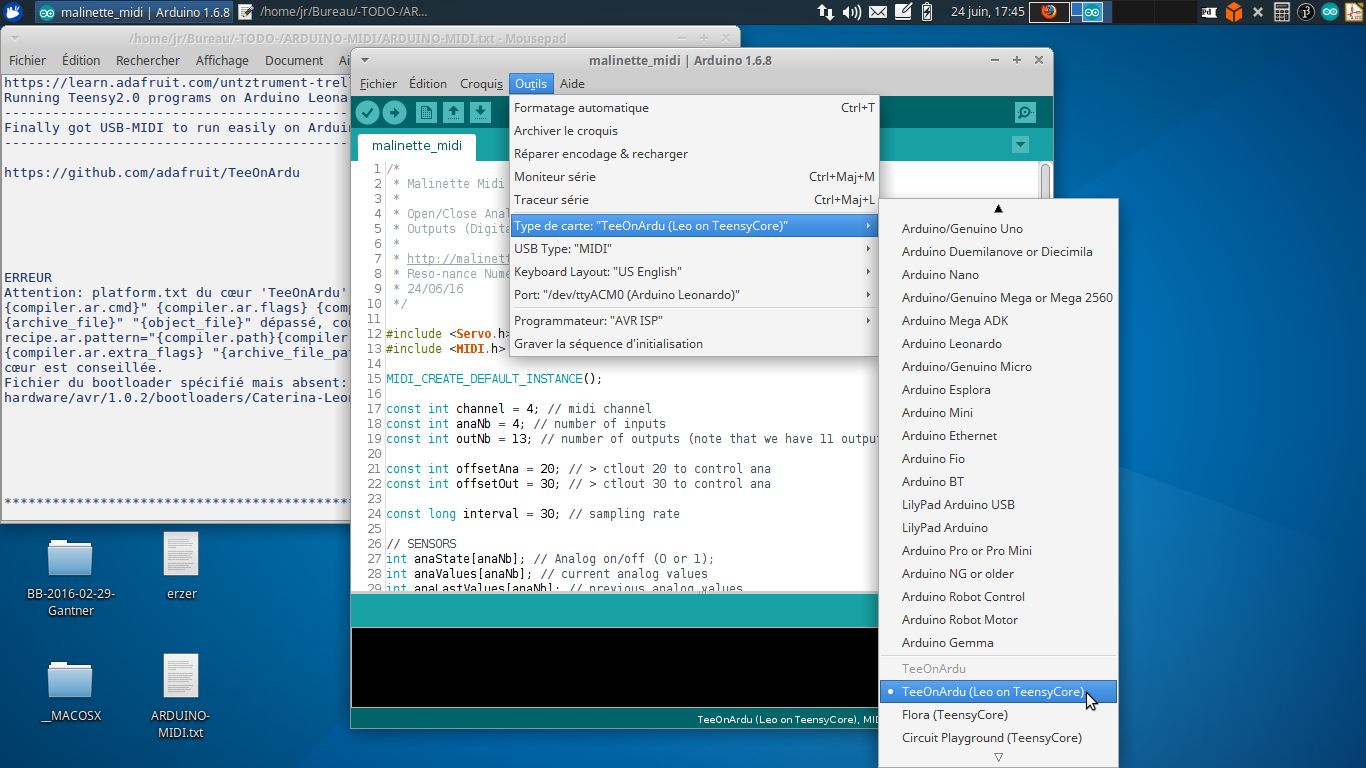Click the Upload arrow toolbar icon
This screenshot has width=1366, height=768.
coord(394,113)
